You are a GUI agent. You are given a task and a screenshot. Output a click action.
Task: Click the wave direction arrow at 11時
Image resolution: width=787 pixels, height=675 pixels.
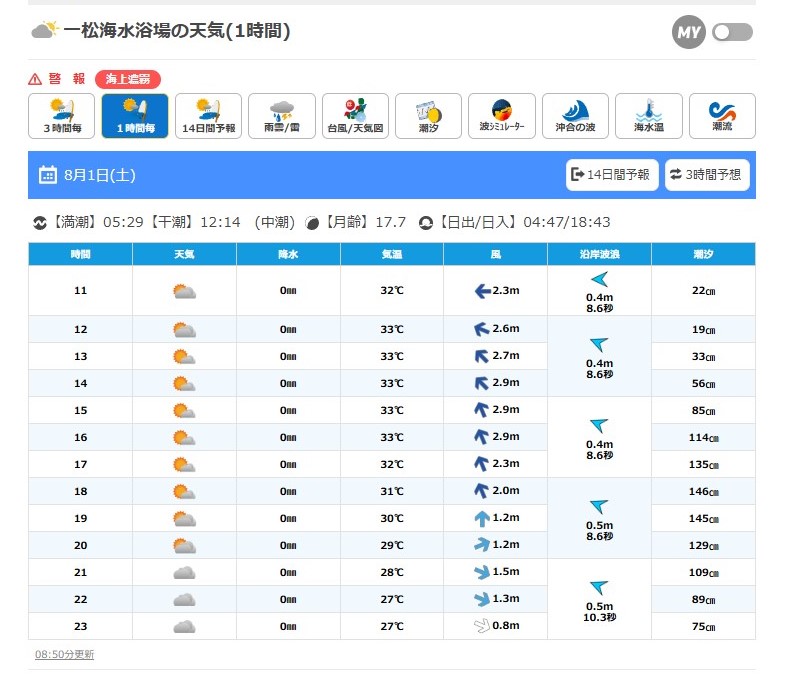pyautogui.click(x=599, y=279)
